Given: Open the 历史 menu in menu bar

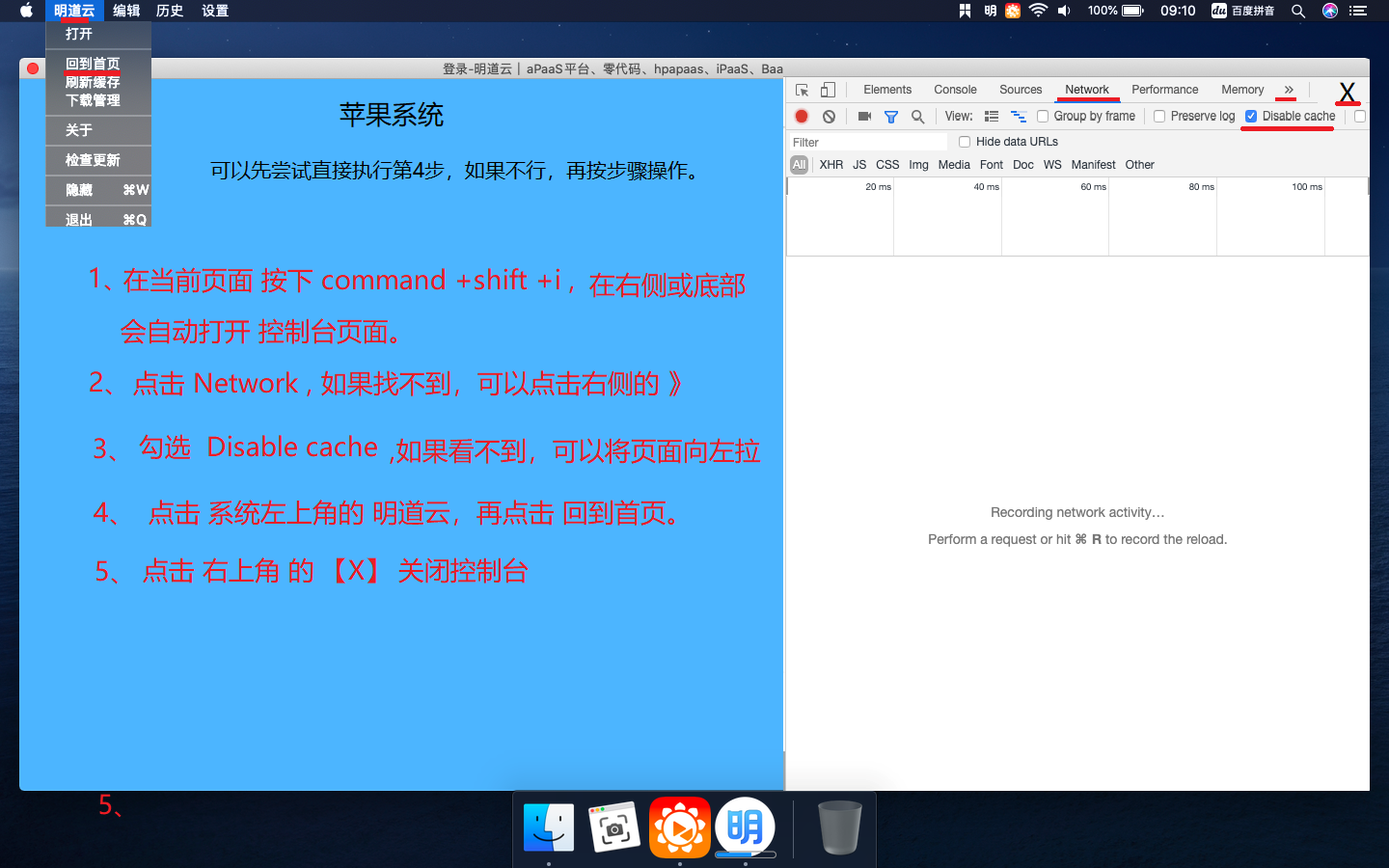Looking at the screenshot, I should [170, 11].
